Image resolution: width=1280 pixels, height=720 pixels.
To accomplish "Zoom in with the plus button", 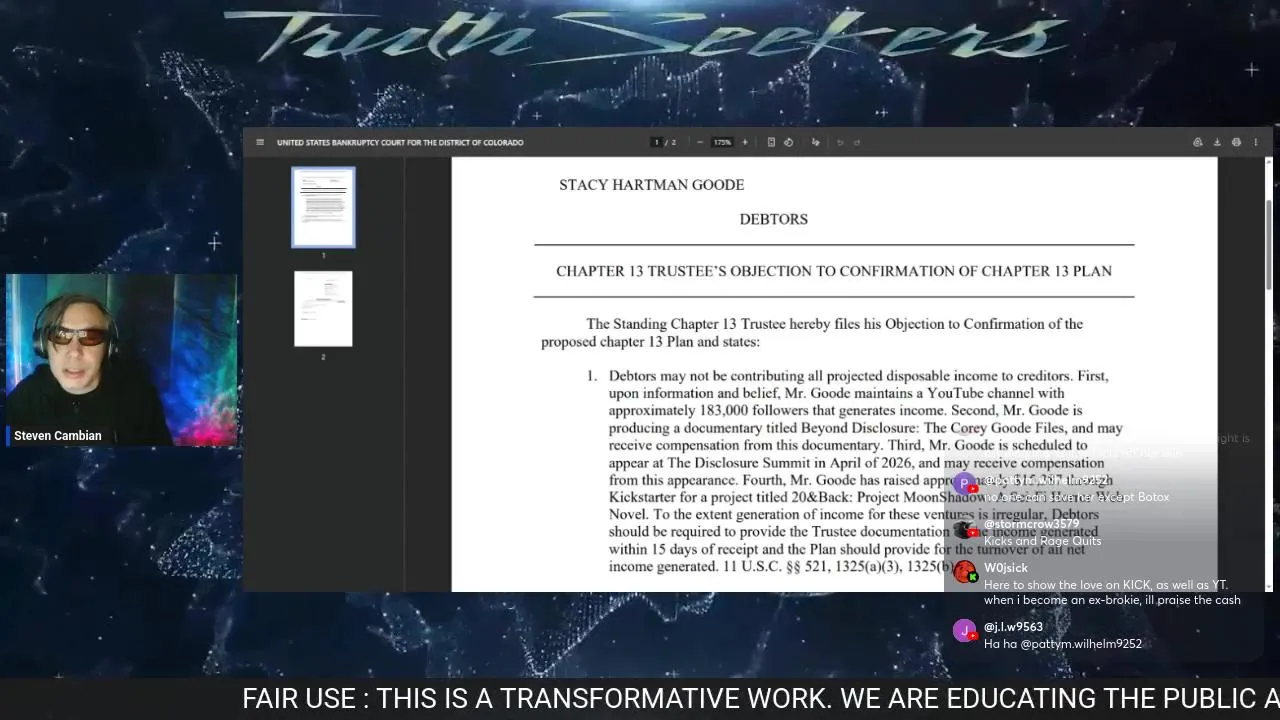I will (744, 142).
